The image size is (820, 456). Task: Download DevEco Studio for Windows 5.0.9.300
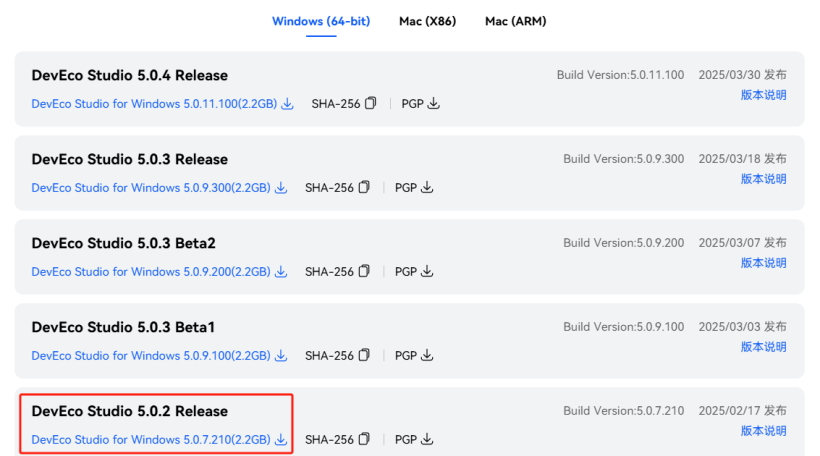coord(159,188)
